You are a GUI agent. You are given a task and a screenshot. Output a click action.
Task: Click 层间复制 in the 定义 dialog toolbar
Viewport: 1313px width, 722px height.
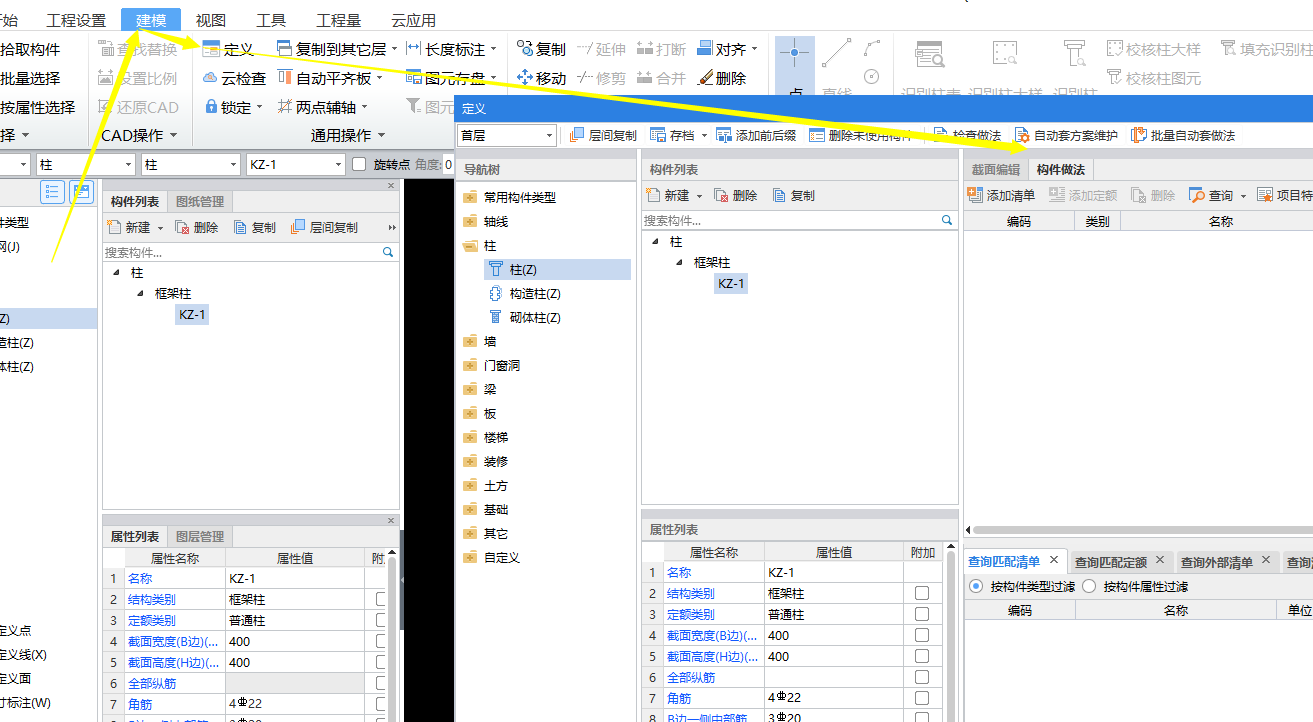(x=603, y=135)
